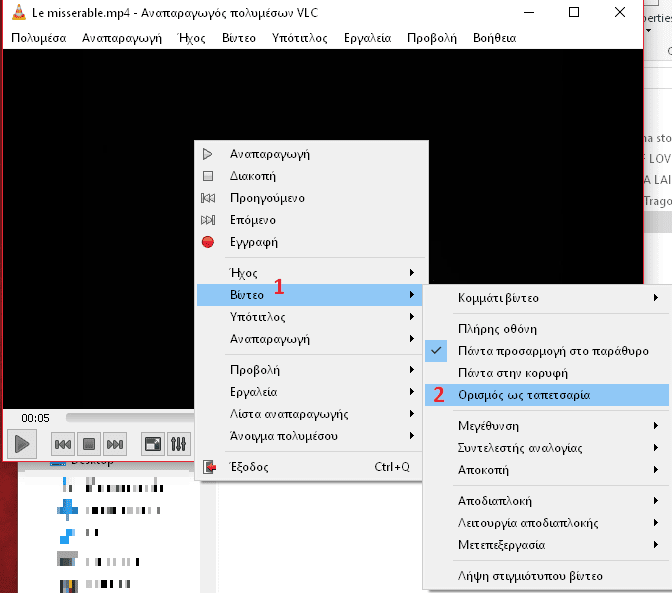Minimize the VLC window
Viewport: 672px width, 593px height.
tap(529, 12)
